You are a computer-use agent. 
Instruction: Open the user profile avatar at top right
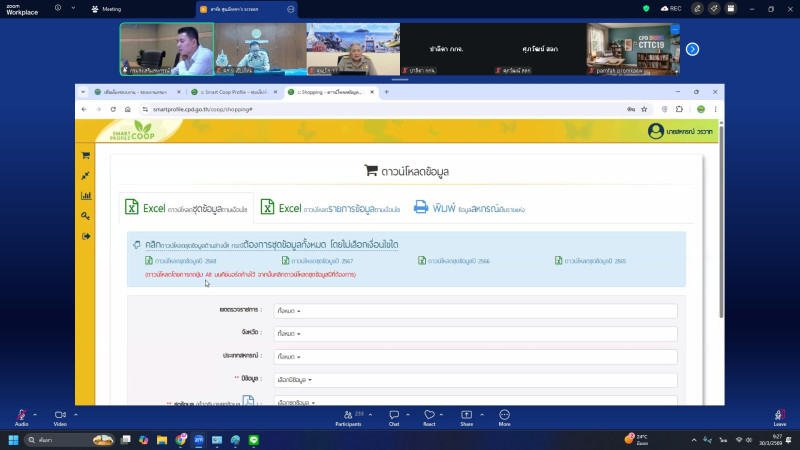655,131
